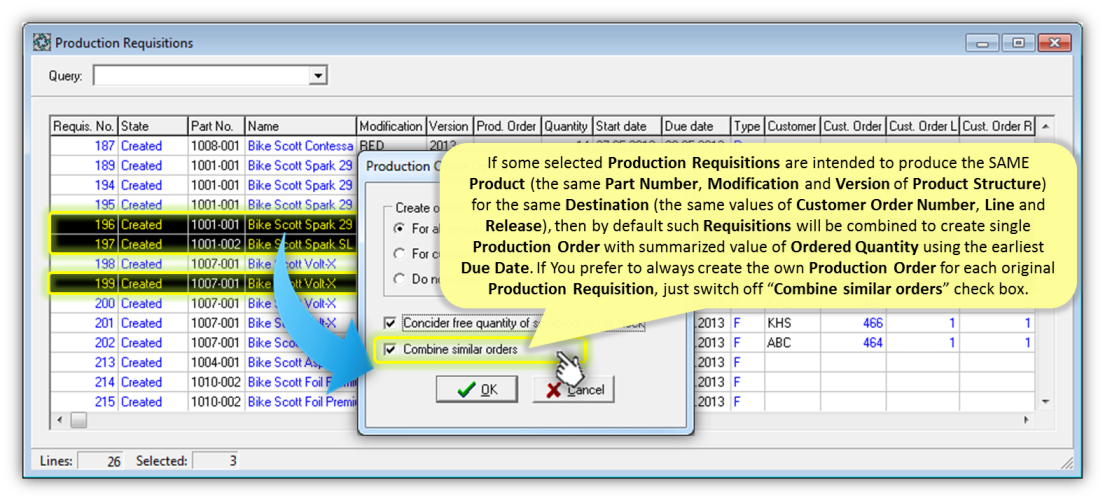Image resolution: width=1105 pixels, height=501 pixels.
Task: Click the Cust. Order L column header
Action: point(922,126)
